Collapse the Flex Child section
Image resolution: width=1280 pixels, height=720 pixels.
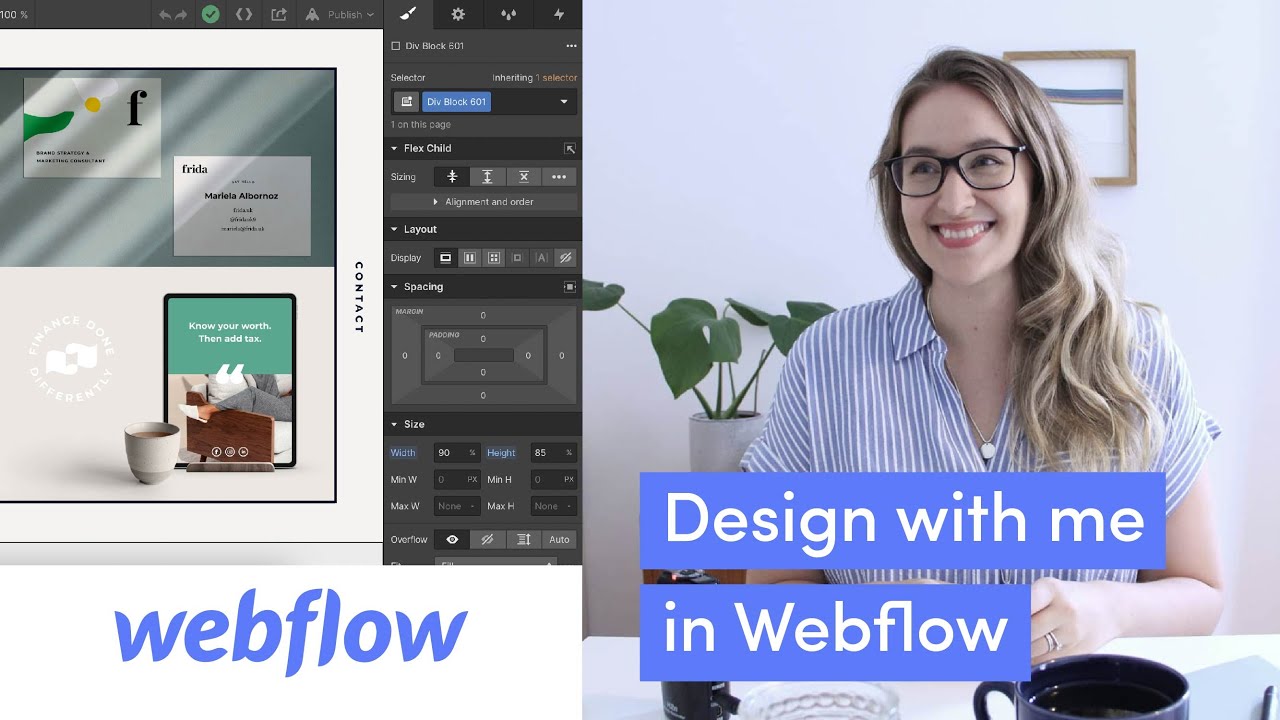394,148
